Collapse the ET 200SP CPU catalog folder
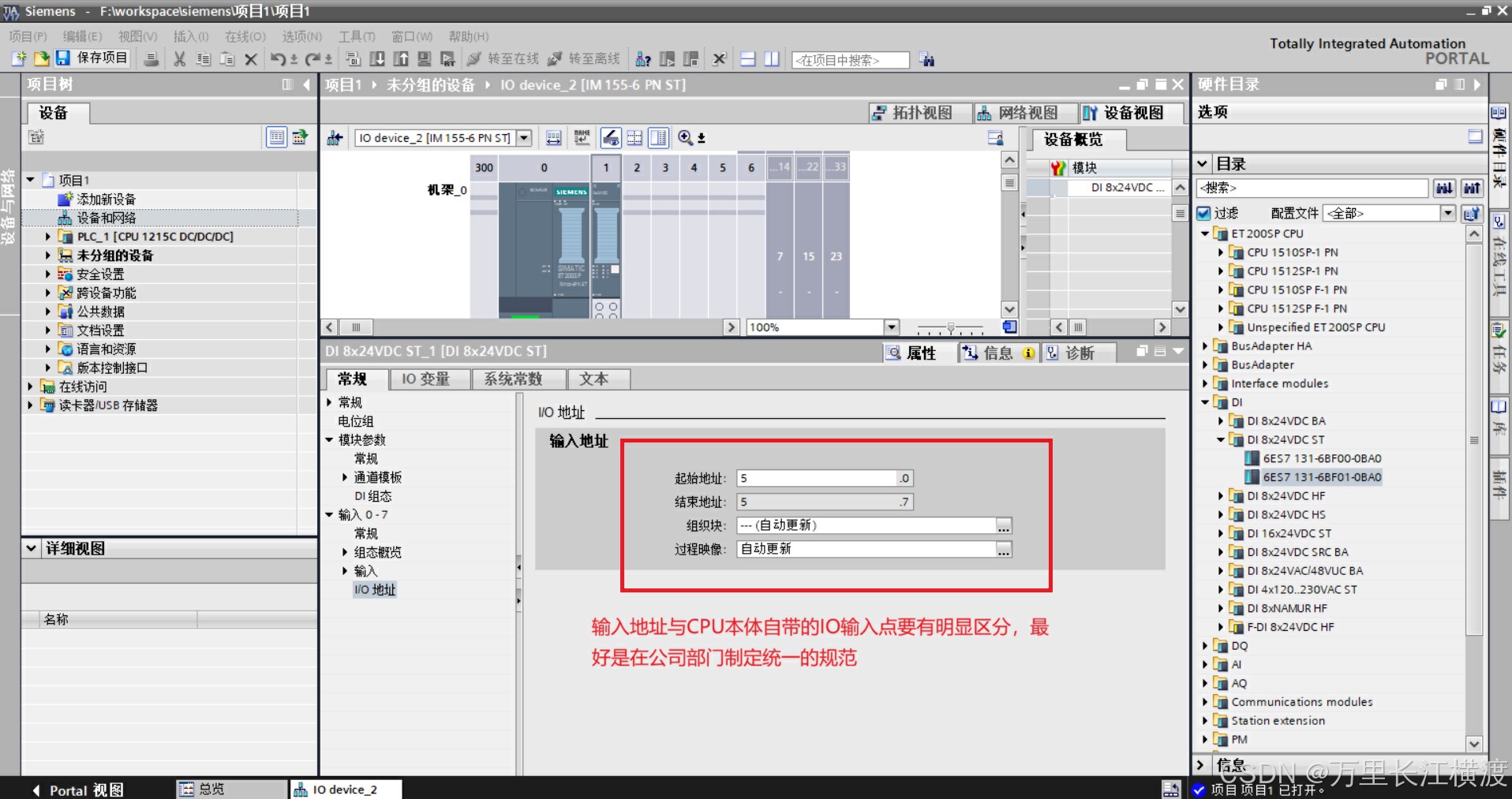Image resolution: width=1512 pixels, height=799 pixels. click(1205, 233)
